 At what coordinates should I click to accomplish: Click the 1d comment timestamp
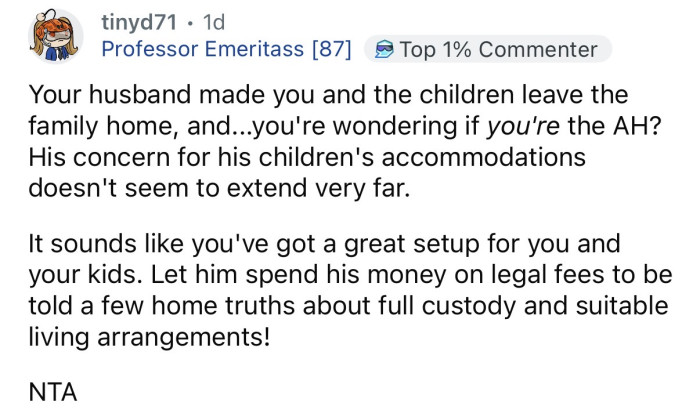(x=214, y=22)
